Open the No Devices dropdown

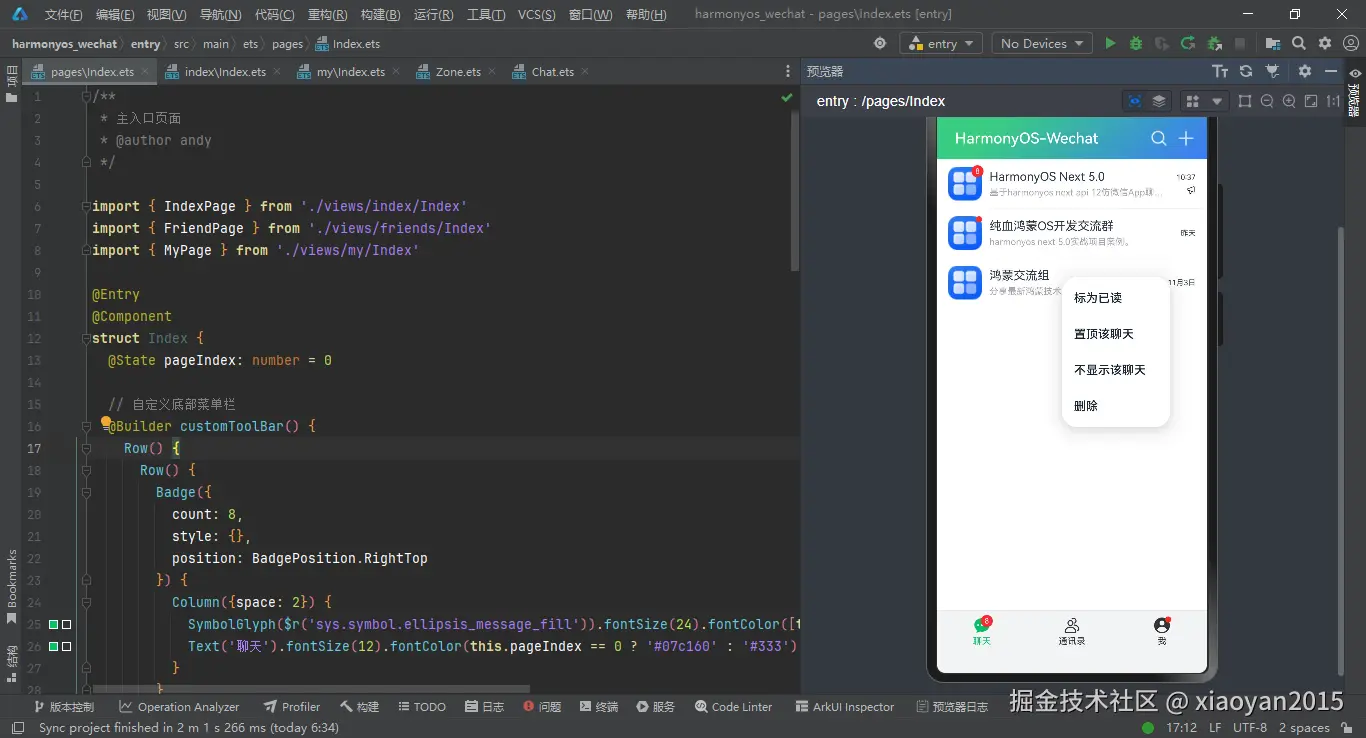click(1042, 43)
